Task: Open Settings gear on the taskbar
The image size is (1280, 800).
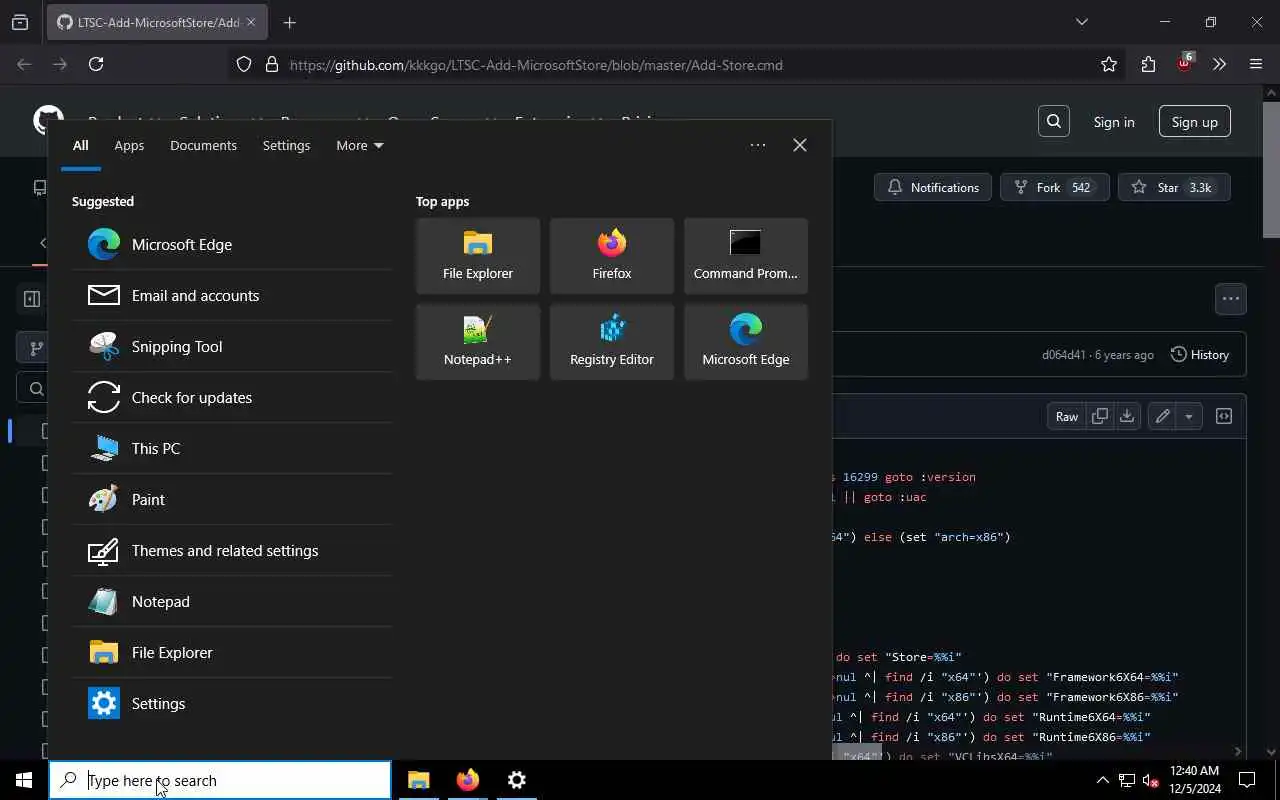Action: 517,780
